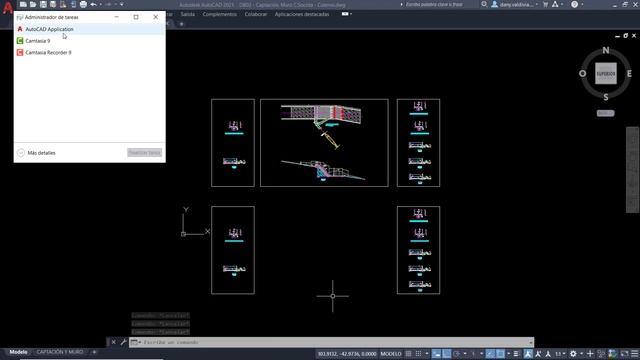Image resolution: width=640 pixels, height=360 pixels.
Task: Toggle snap mode in status bar
Action: [418, 353]
